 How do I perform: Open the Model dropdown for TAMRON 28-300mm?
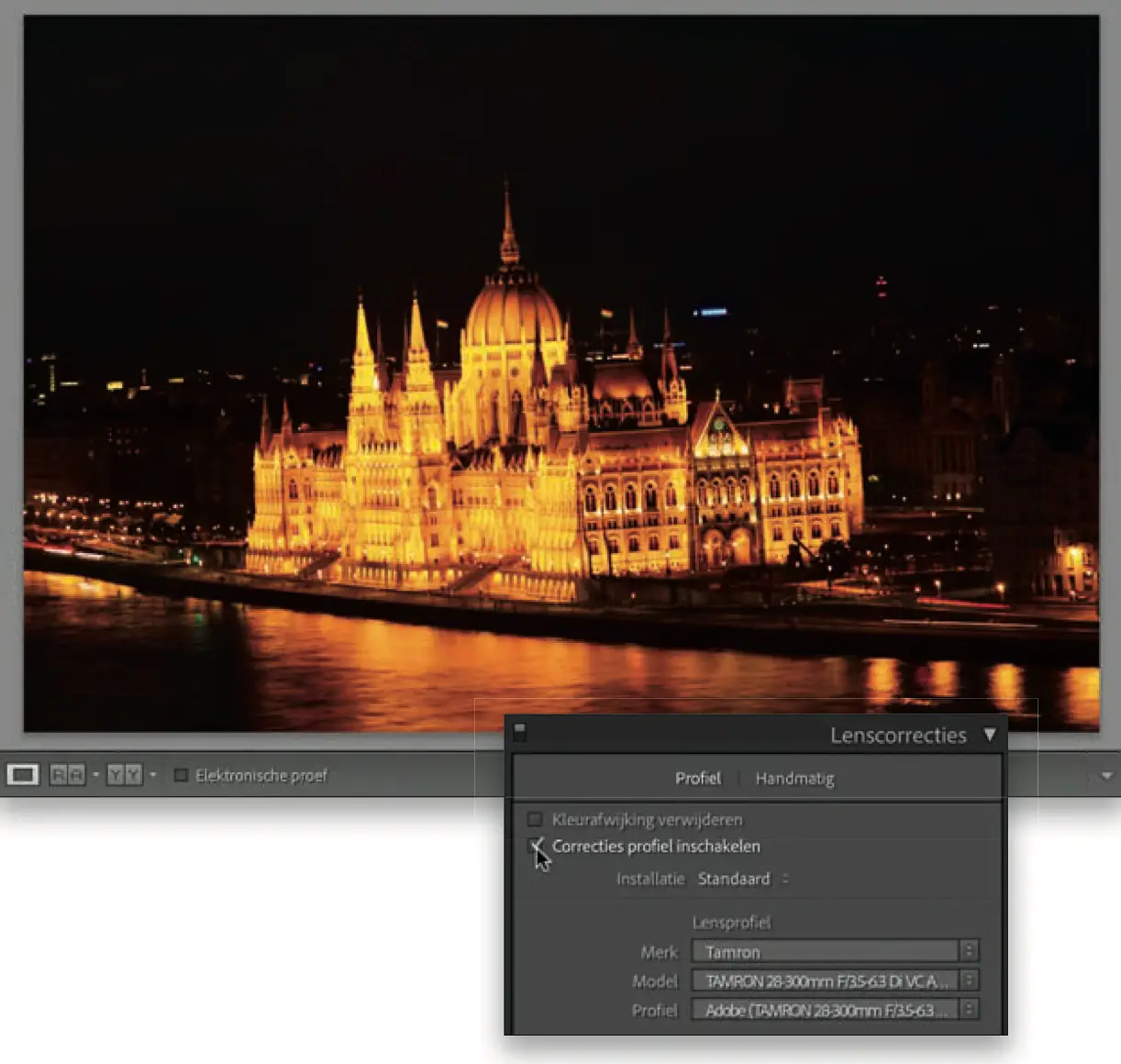click(834, 981)
